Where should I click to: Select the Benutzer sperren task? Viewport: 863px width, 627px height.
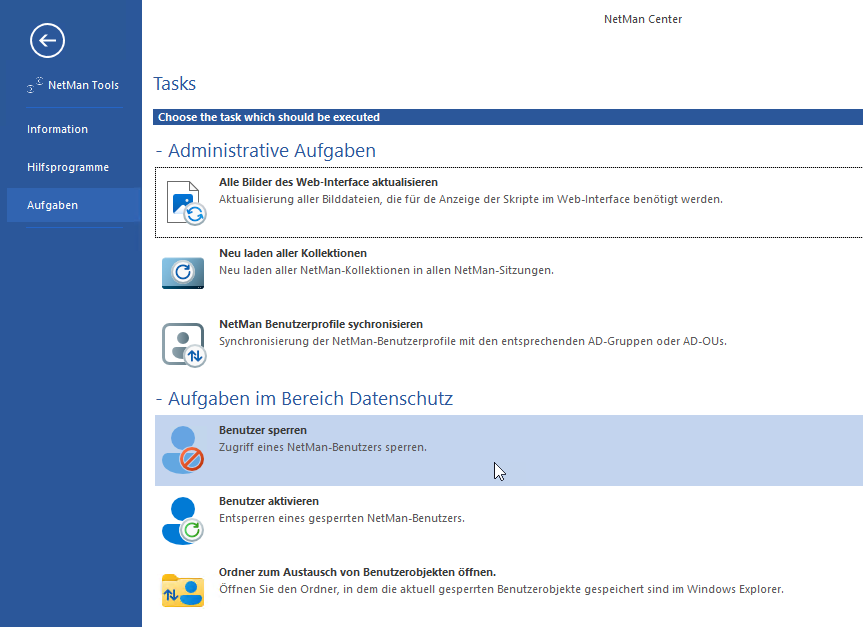pos(509,450)
